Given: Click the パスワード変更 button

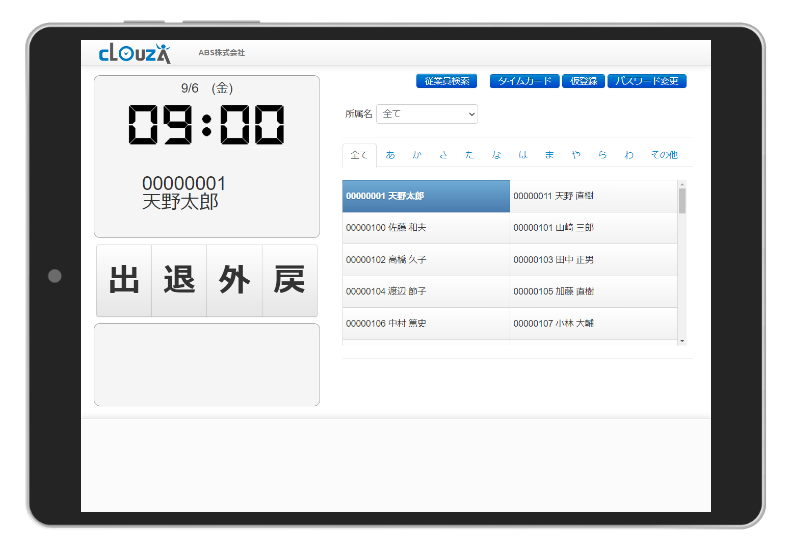Looking at the screenshot, I should click(647, 81).
